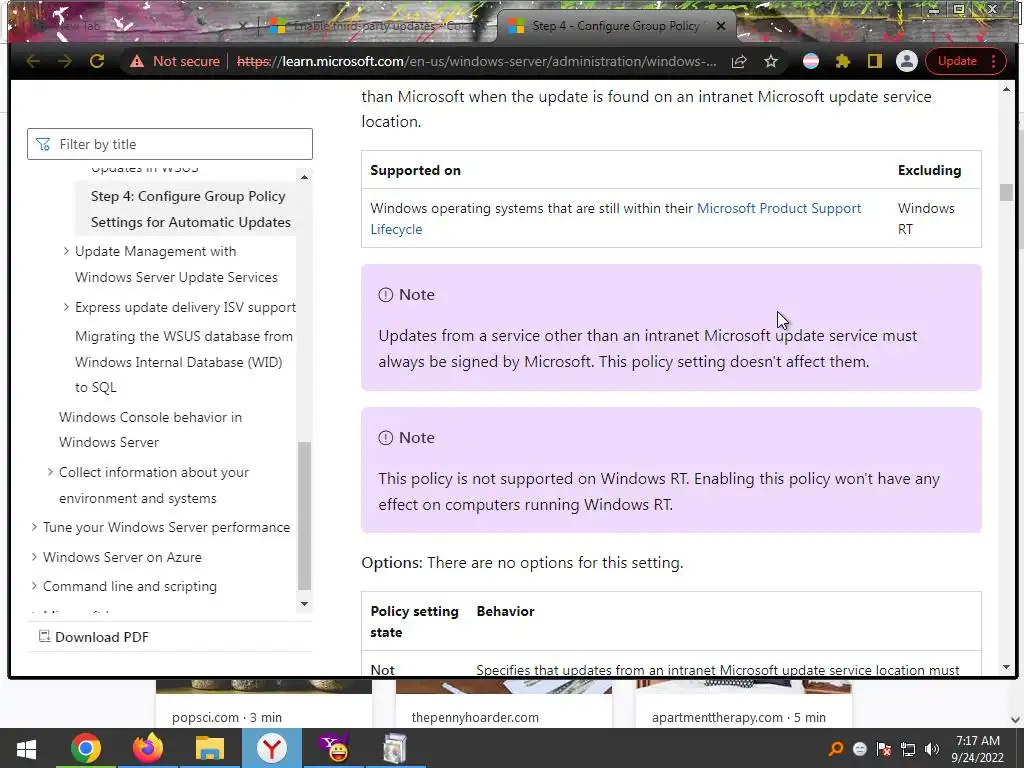This screenshot has width=1024, height=768.
Task: Click the page scrollbar thumb
Action: pyautogui.click(x=1006, y=193)
